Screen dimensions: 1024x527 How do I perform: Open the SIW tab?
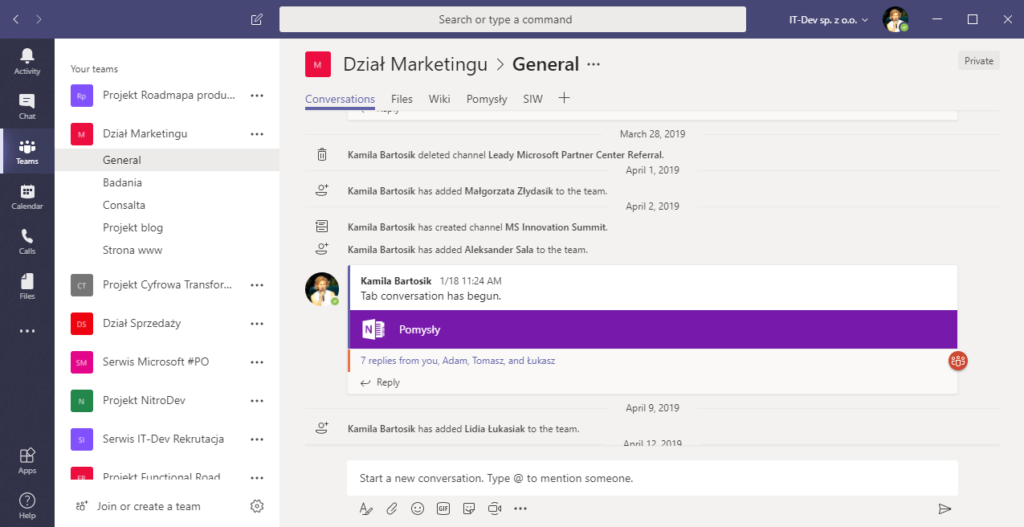click(x=533, y=99)
